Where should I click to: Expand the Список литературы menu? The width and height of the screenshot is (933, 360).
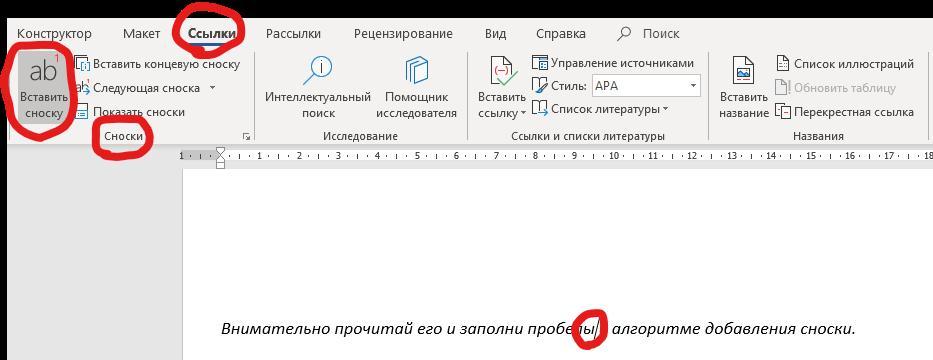pos(600,109)
